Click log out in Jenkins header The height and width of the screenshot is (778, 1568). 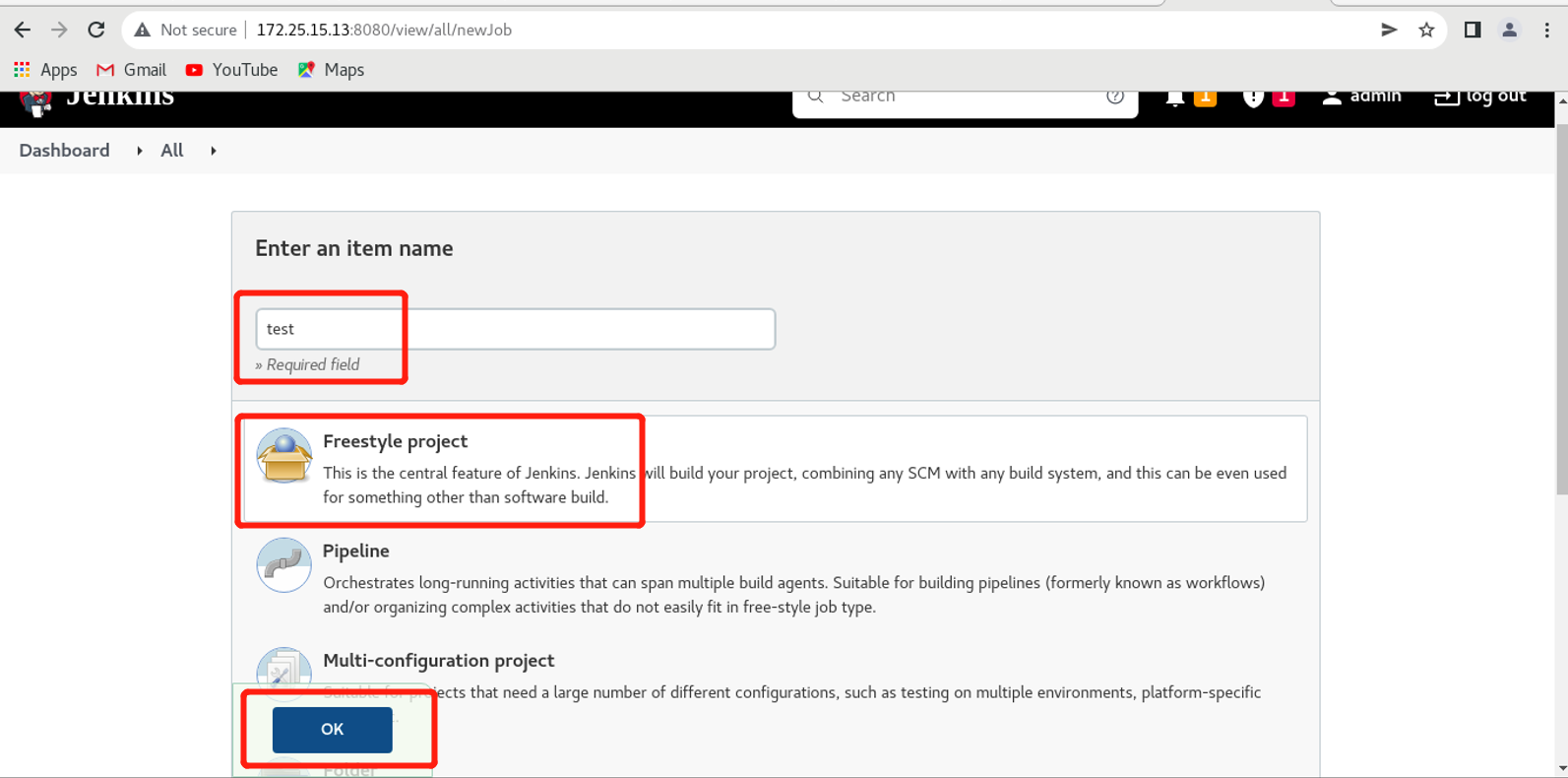point(1480,97)
